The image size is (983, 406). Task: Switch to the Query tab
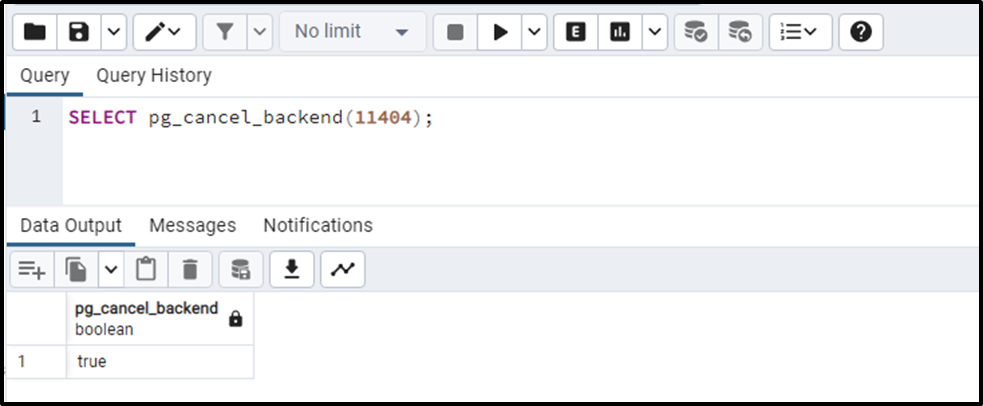pyautogui.click(x=45, y=75)
